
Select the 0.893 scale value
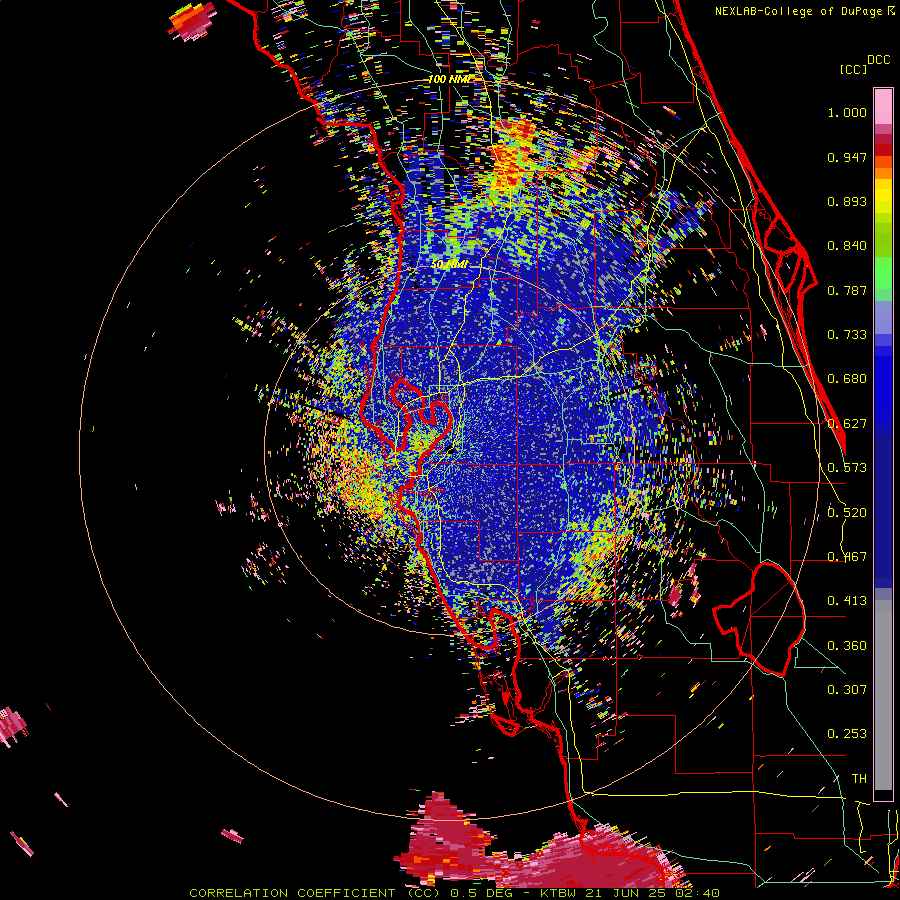847,201
